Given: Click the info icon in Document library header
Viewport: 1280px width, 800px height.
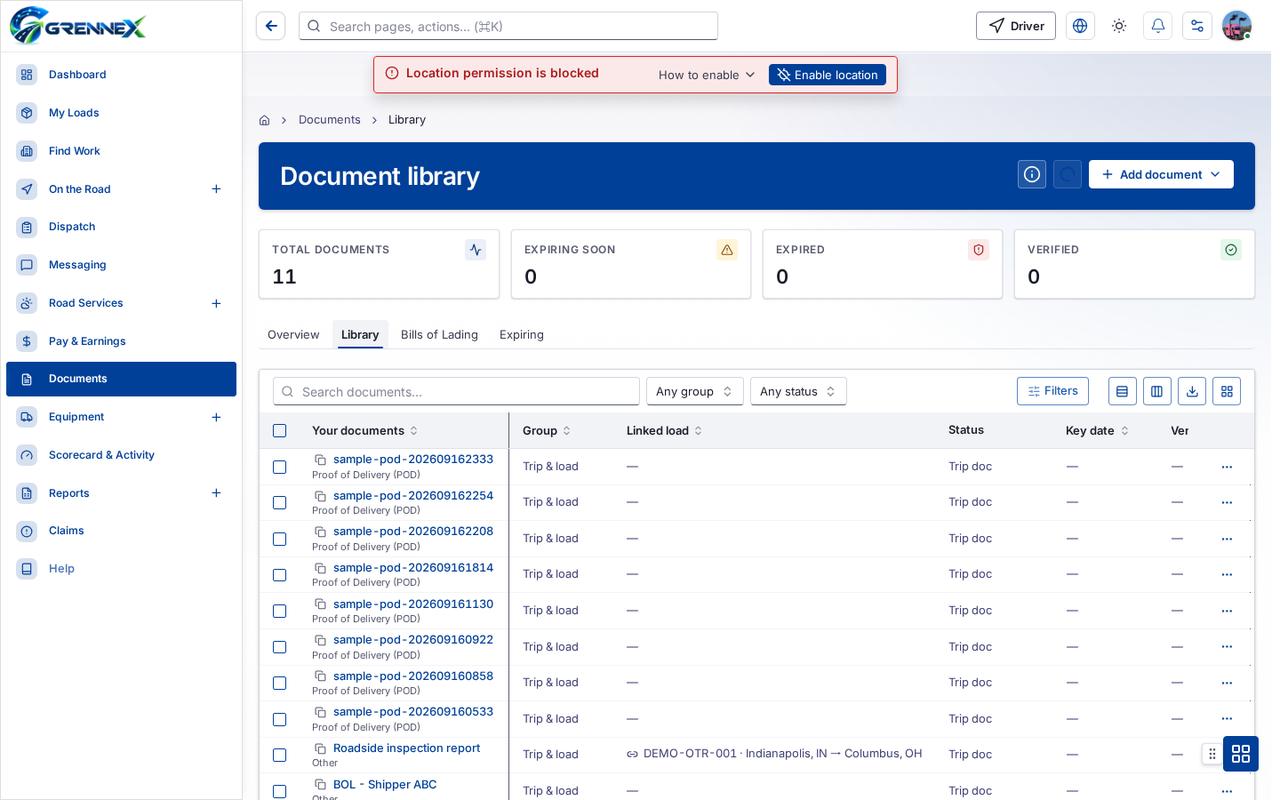Looking at the screenshot, I should pos(1032,174).
